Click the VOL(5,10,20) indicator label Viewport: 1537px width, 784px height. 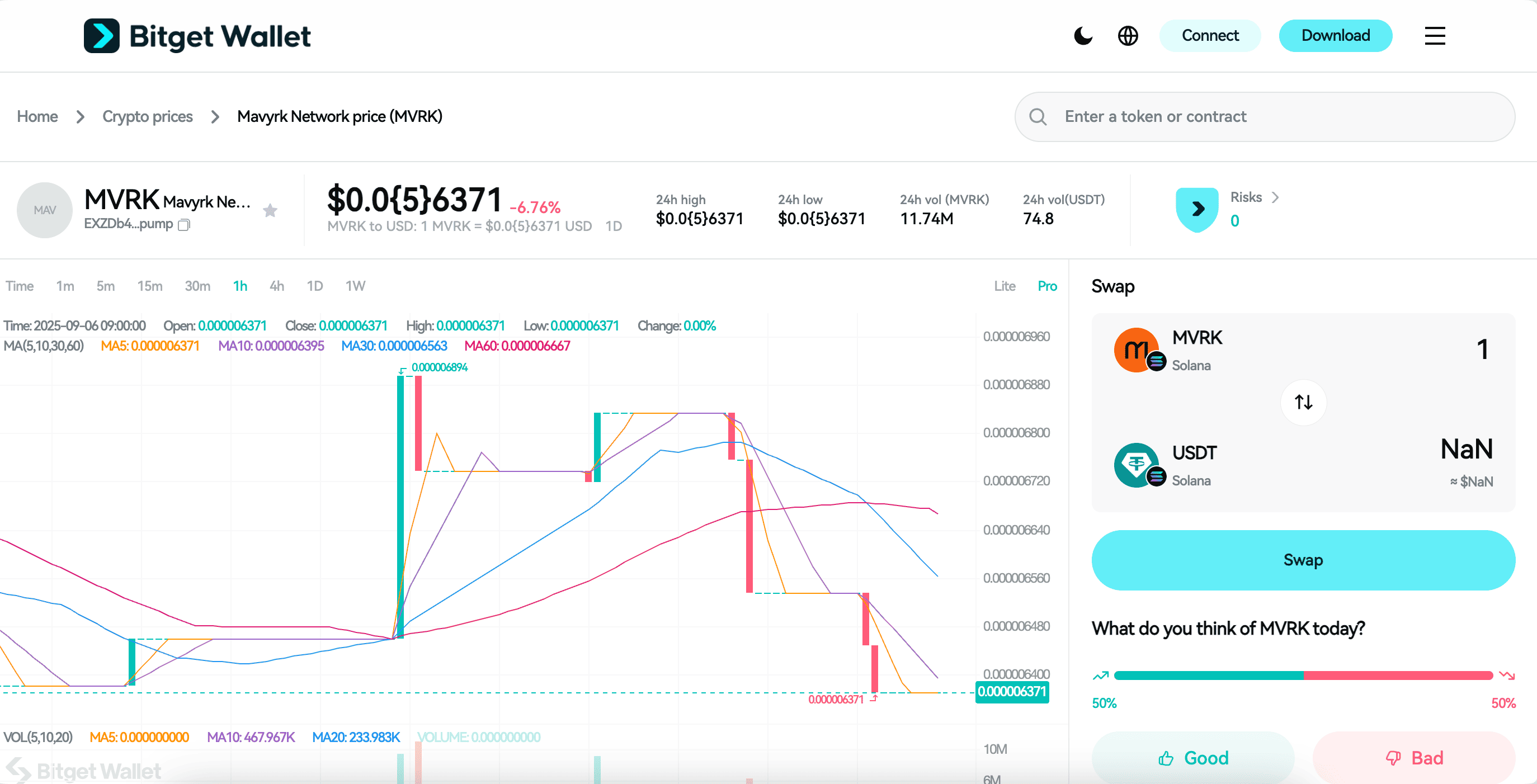pyautogui.click(x=38, y=737)
